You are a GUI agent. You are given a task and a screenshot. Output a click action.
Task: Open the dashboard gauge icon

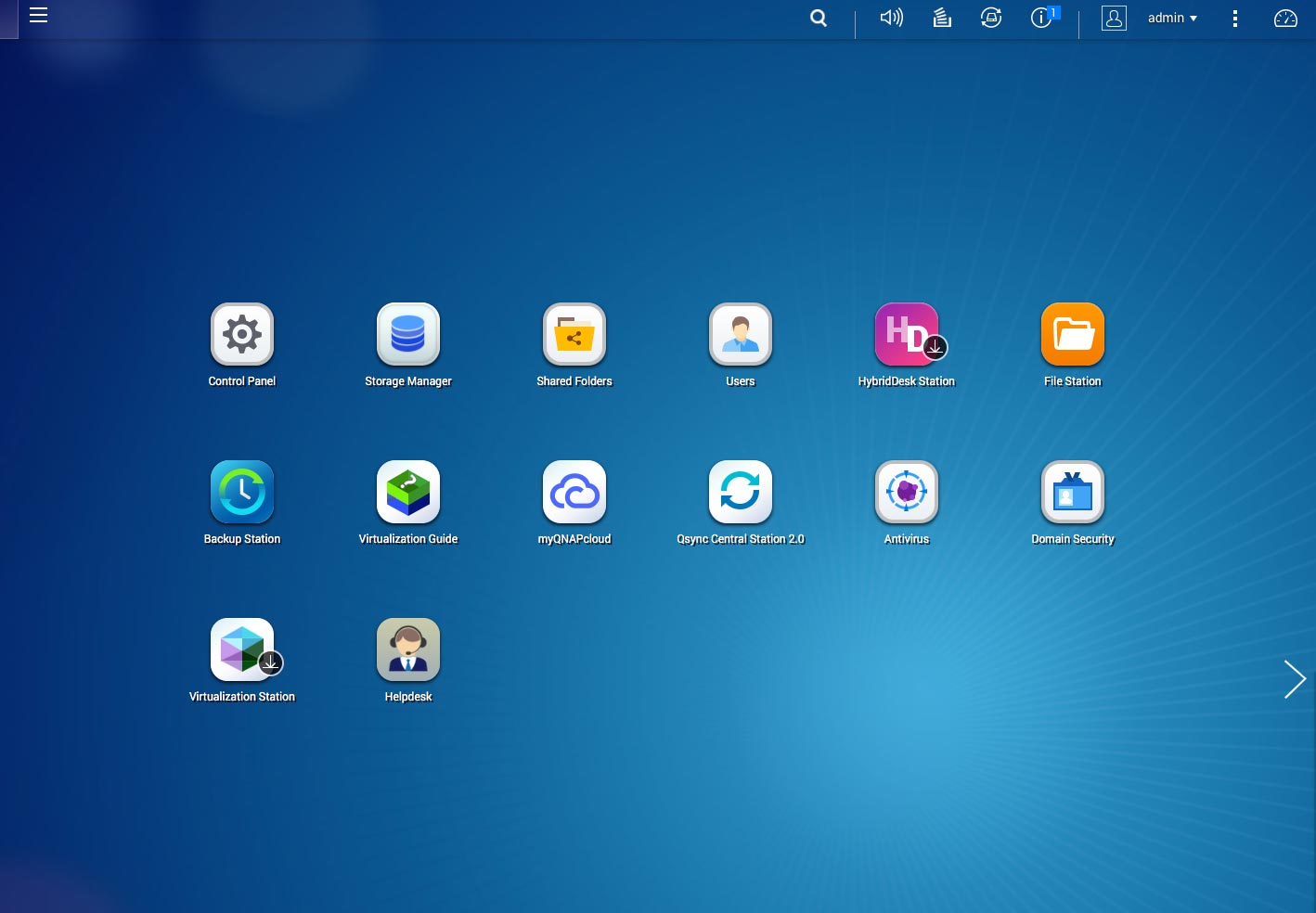pos(1285,19)
